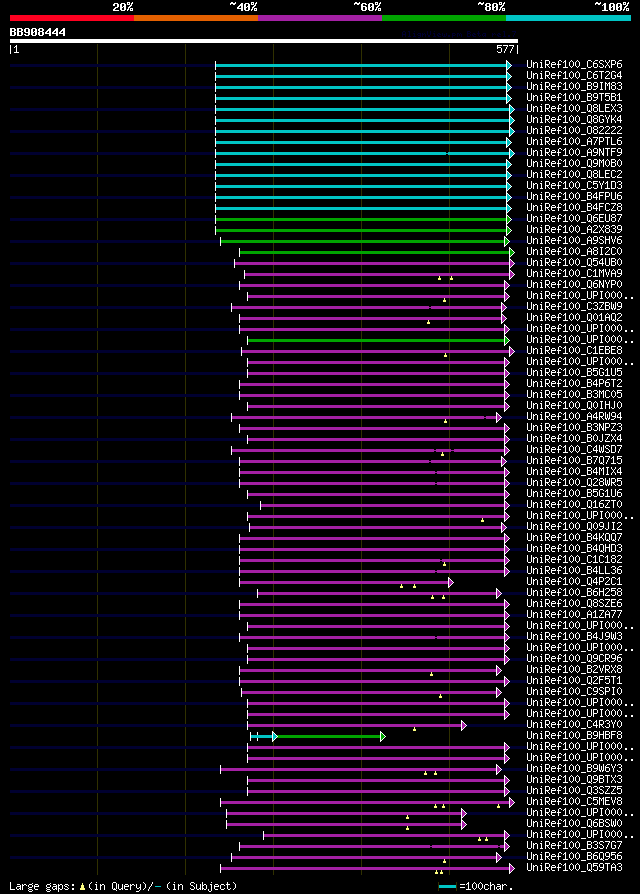This screenshot has height=894, width=640.
Task: Open hit UniRef100_C1MVA9
Action: pos(574,274)
